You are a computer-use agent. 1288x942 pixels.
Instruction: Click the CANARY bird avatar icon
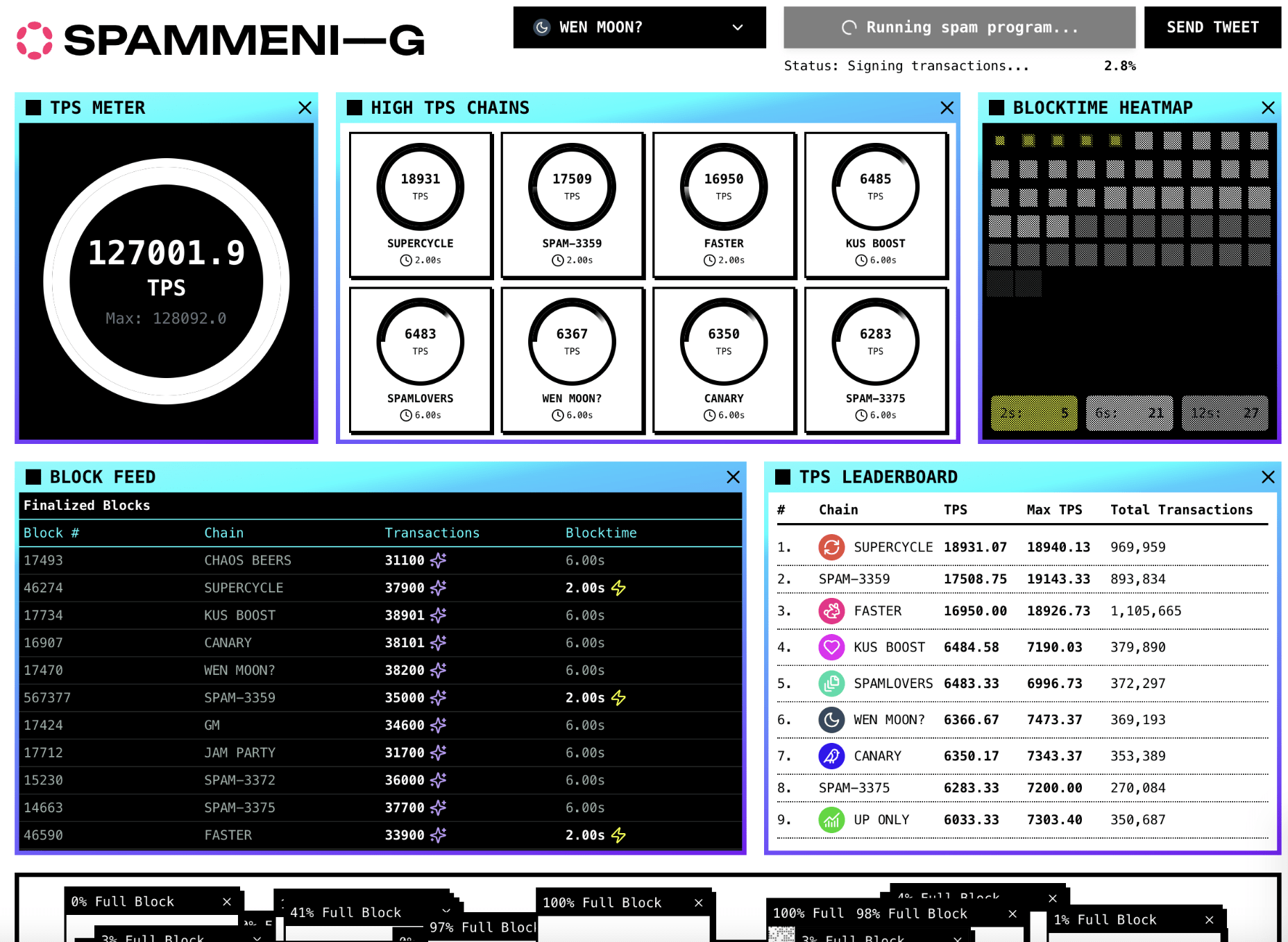click(x=831, y=756)
